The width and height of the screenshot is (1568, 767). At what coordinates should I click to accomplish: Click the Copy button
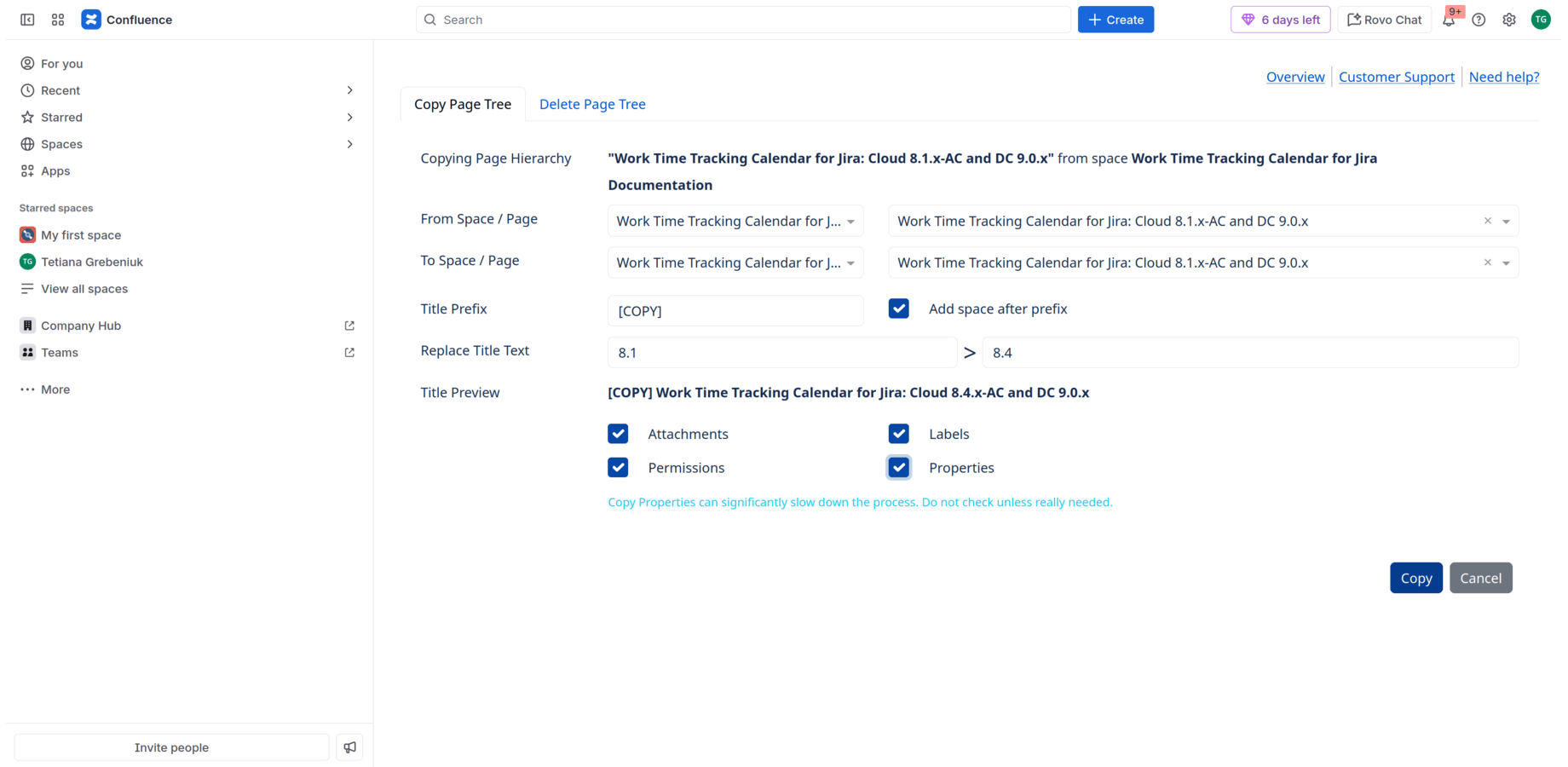click(1416, 578)
